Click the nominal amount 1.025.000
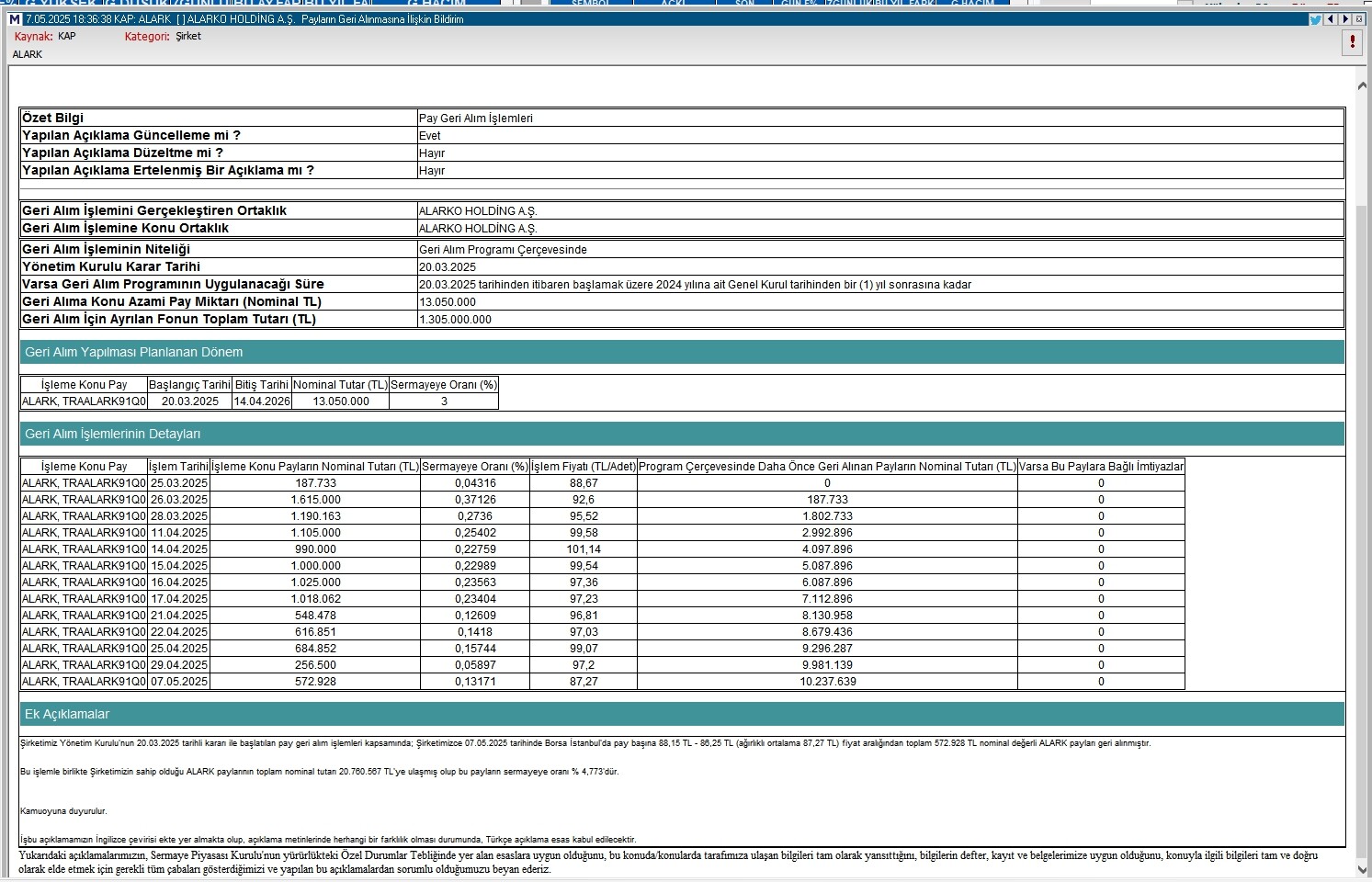The image size is (1372, 882). 315,582
